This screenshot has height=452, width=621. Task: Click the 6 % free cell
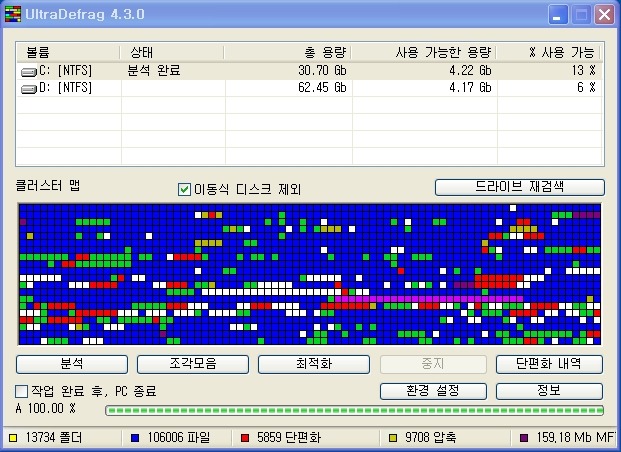pyautogui.click(x=586, y=87)
